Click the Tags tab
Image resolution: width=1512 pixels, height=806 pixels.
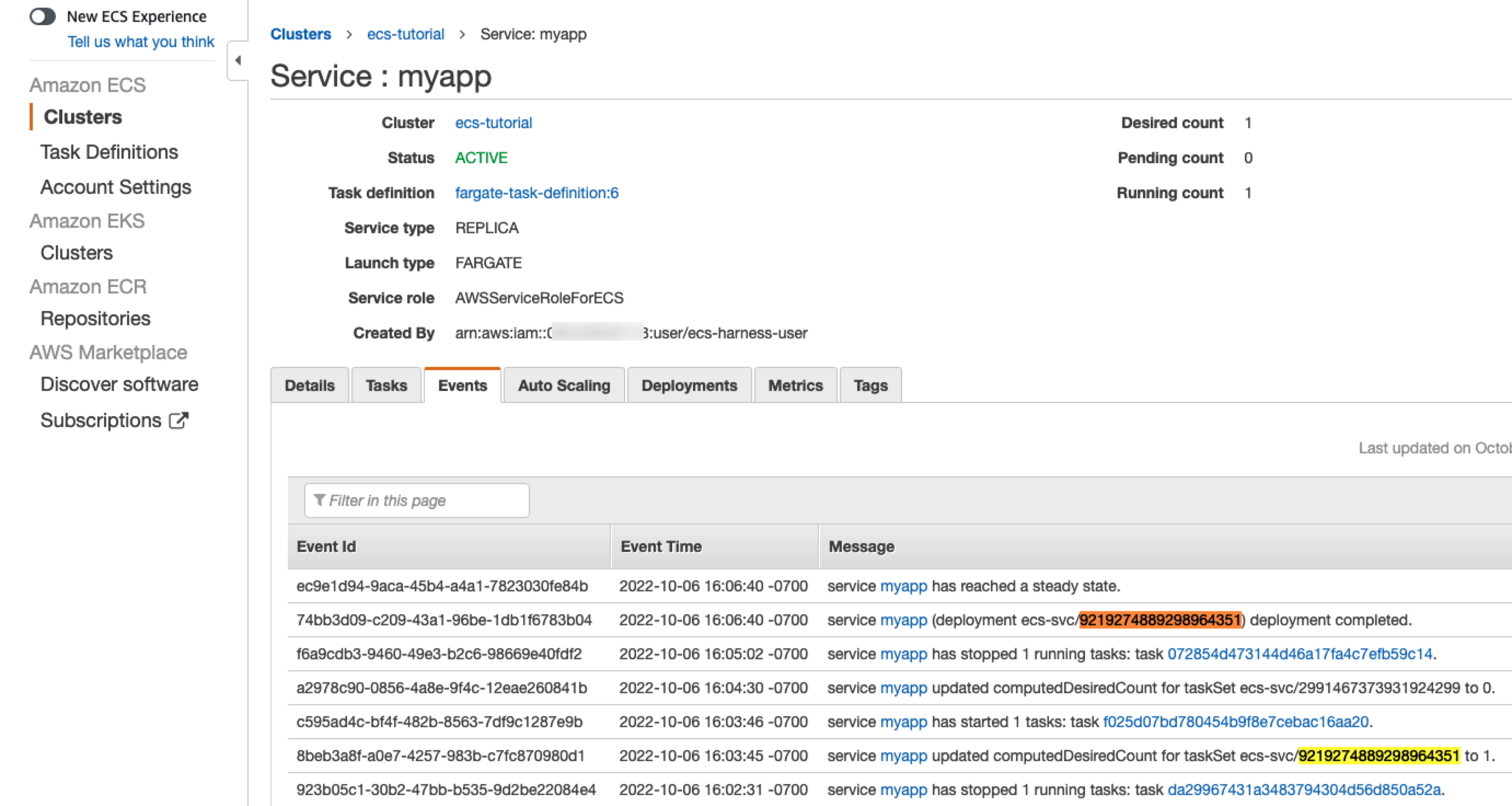click(x=870, y=385)
